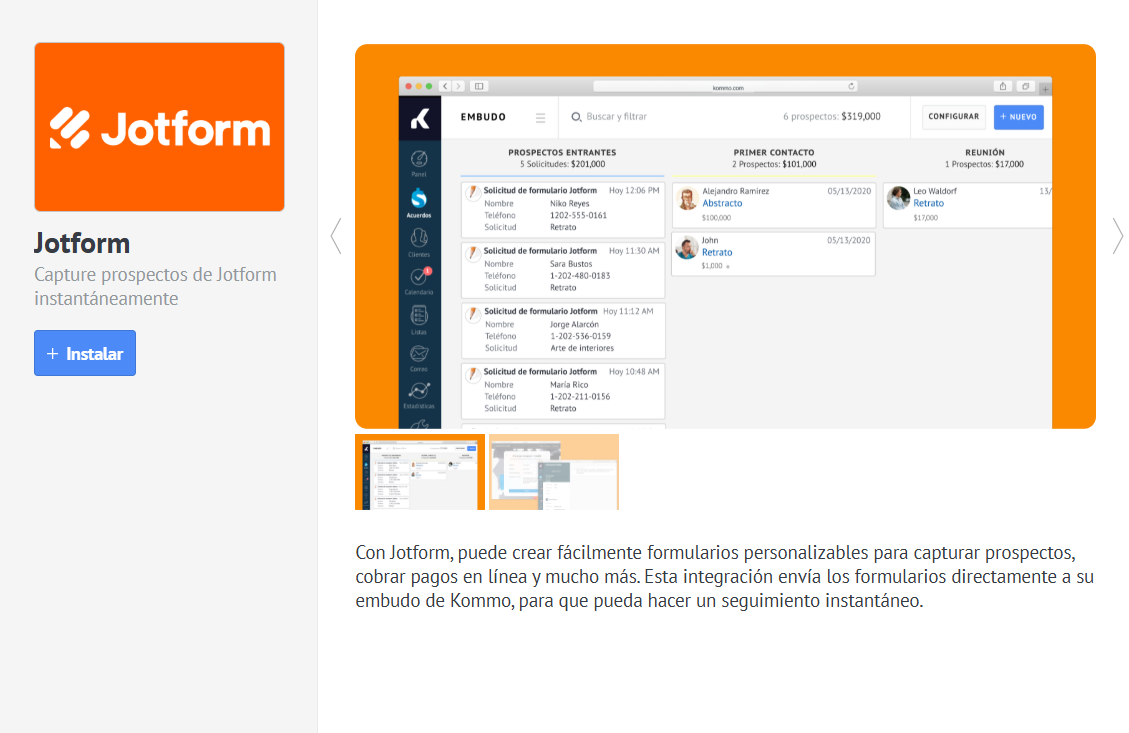Open the Estadísticas sidebar icon
Screen dimensions: 1129x733
[x=419, y=393]
